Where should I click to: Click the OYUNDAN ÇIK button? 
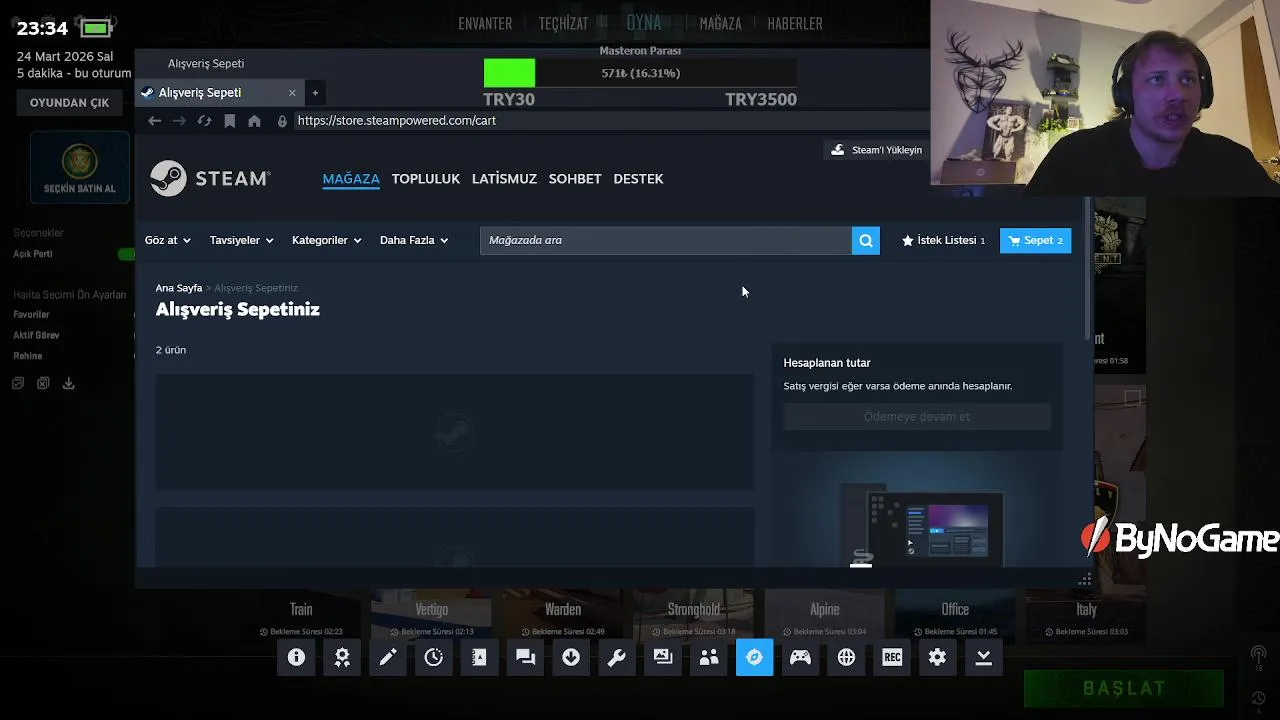point(70,103)
